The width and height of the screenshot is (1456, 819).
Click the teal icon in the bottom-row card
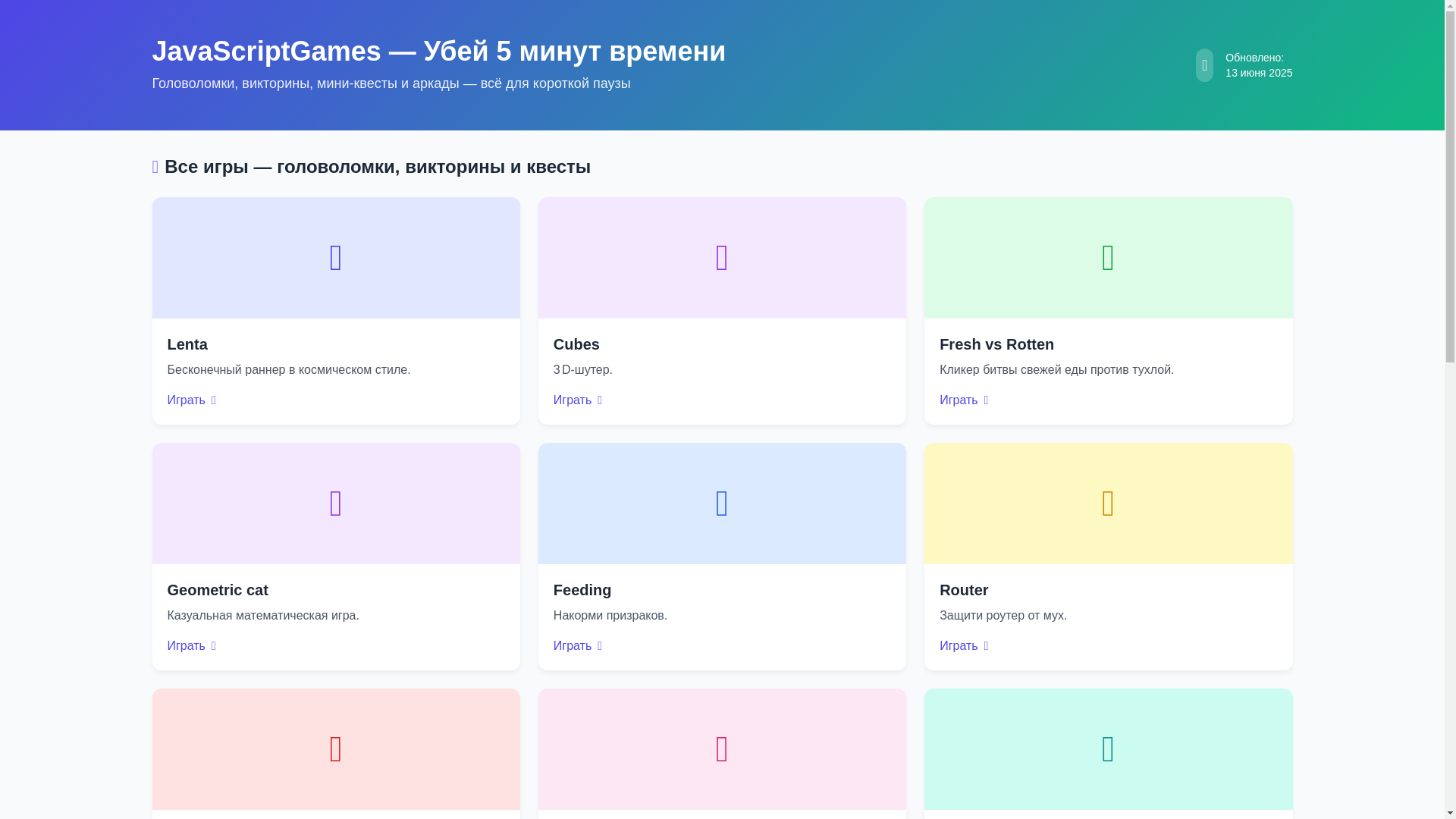coord(1108,749)
